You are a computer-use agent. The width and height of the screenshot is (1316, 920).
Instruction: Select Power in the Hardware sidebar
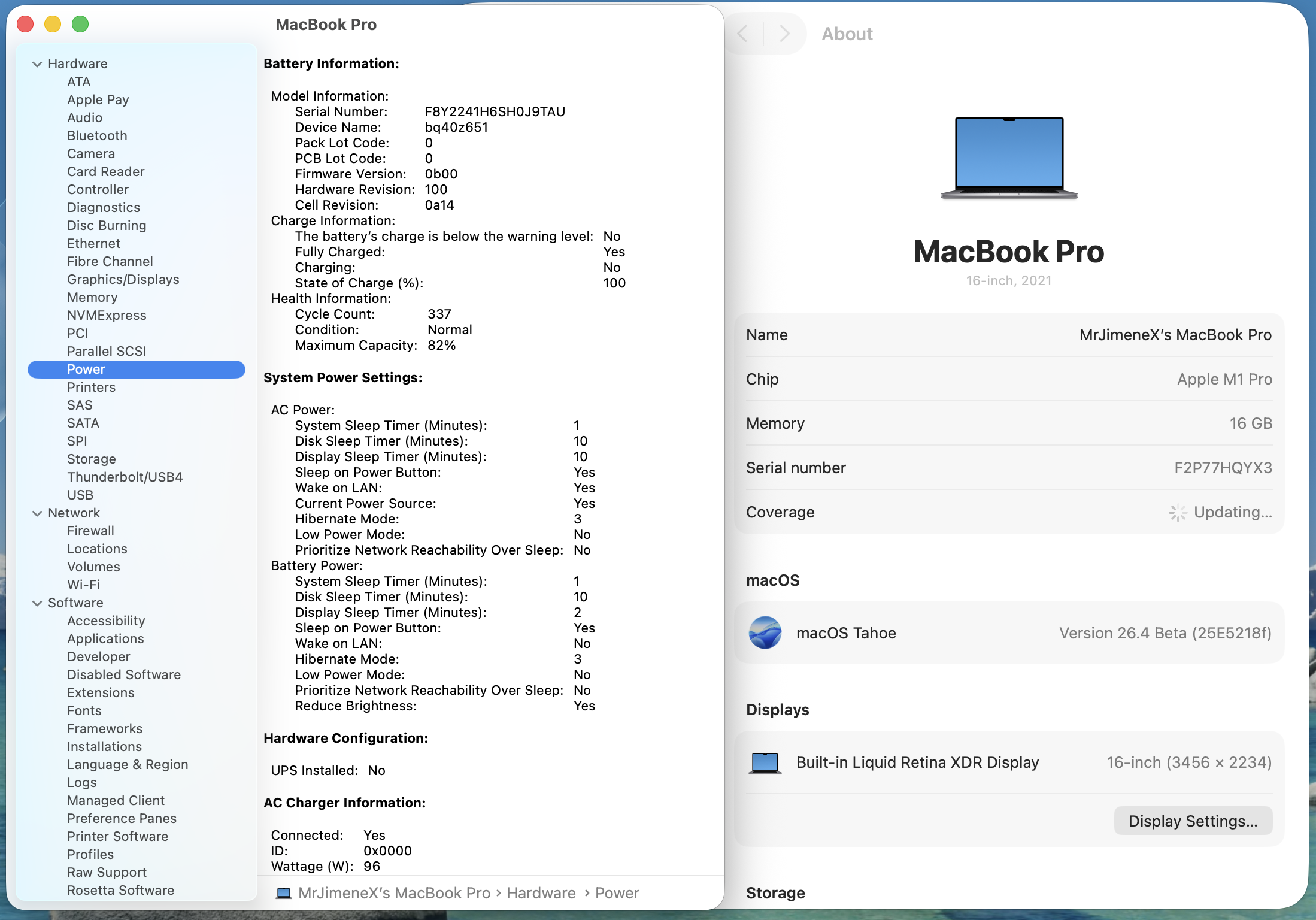[x=86, y=369]
